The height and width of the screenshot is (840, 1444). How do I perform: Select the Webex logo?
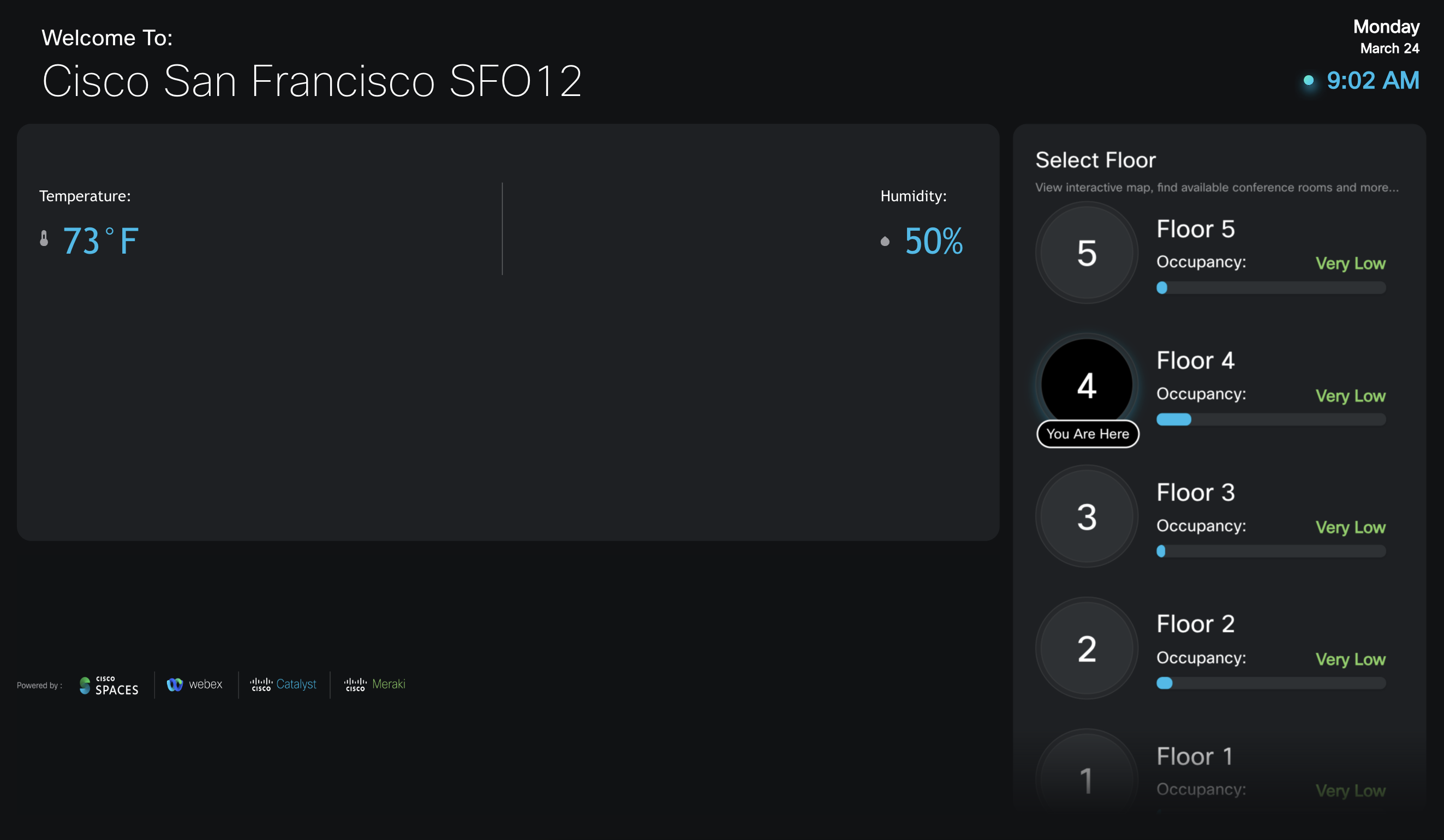pyautogui.click(x=195, y=684)
